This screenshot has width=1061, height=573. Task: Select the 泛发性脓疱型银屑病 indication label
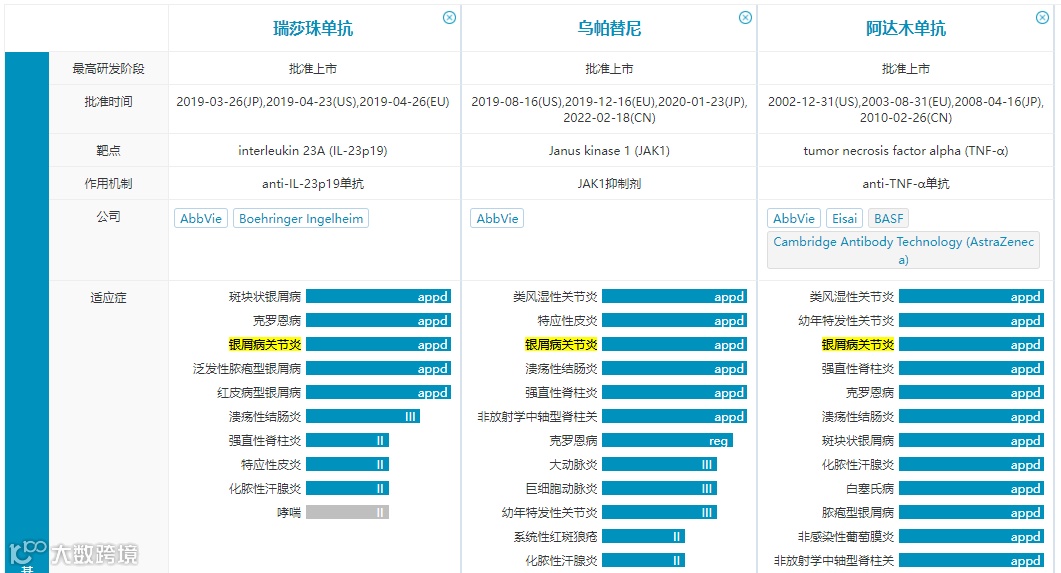(247, 369)
